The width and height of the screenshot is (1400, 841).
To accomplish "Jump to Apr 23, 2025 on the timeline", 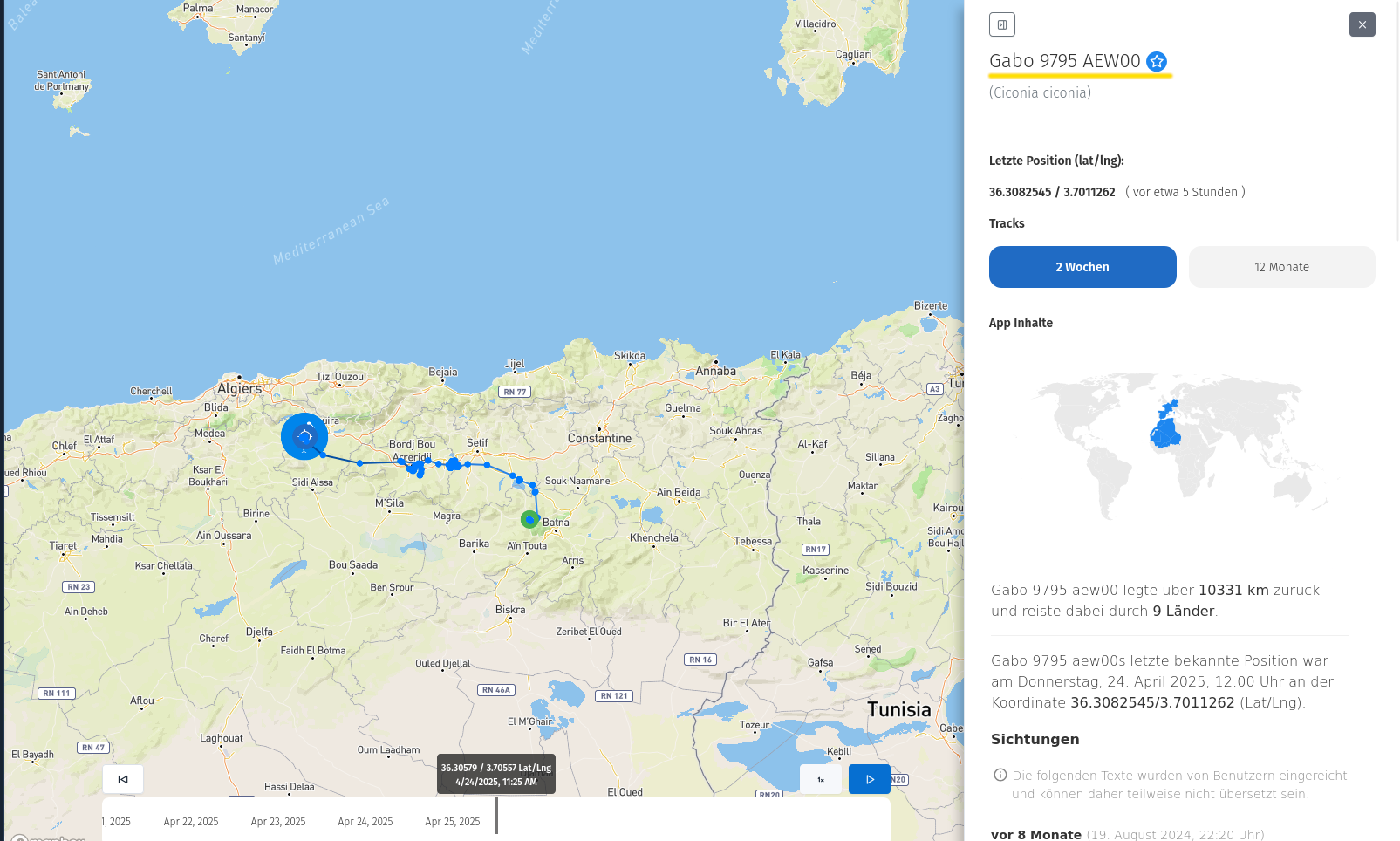I will pyautogui.click(x=278, y=822).
